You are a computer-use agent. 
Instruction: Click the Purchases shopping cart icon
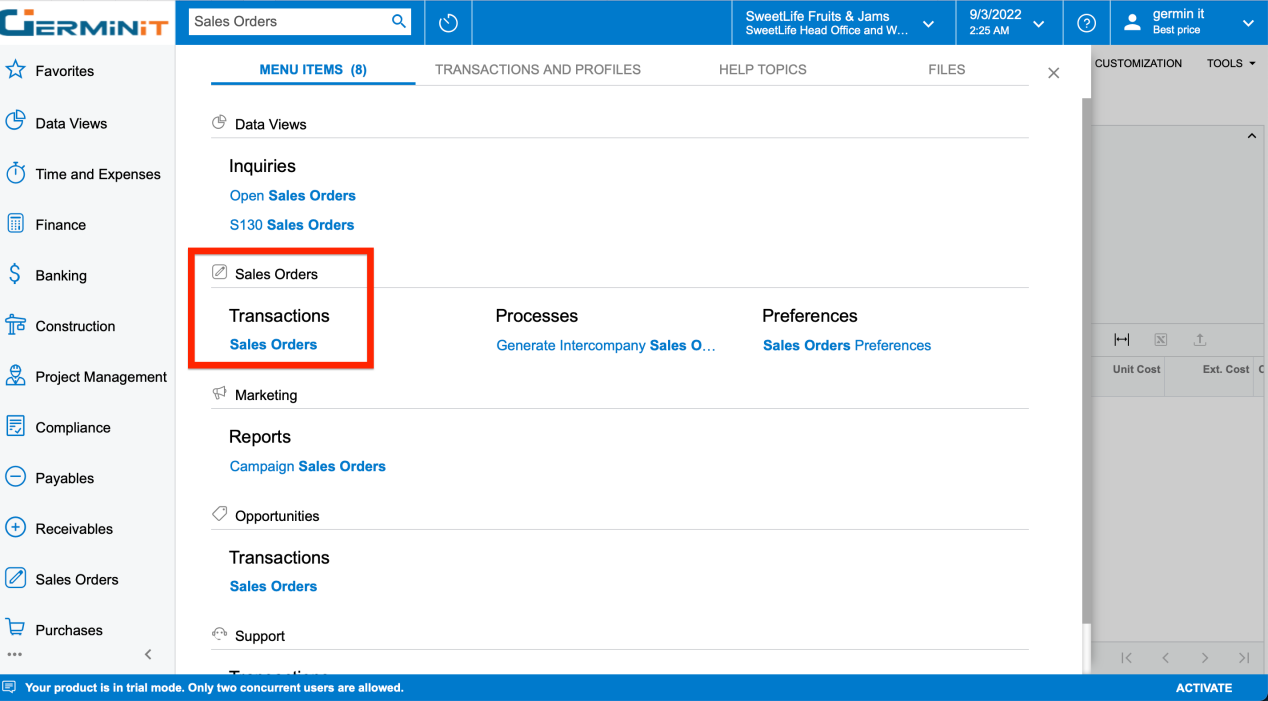point(15,628)
